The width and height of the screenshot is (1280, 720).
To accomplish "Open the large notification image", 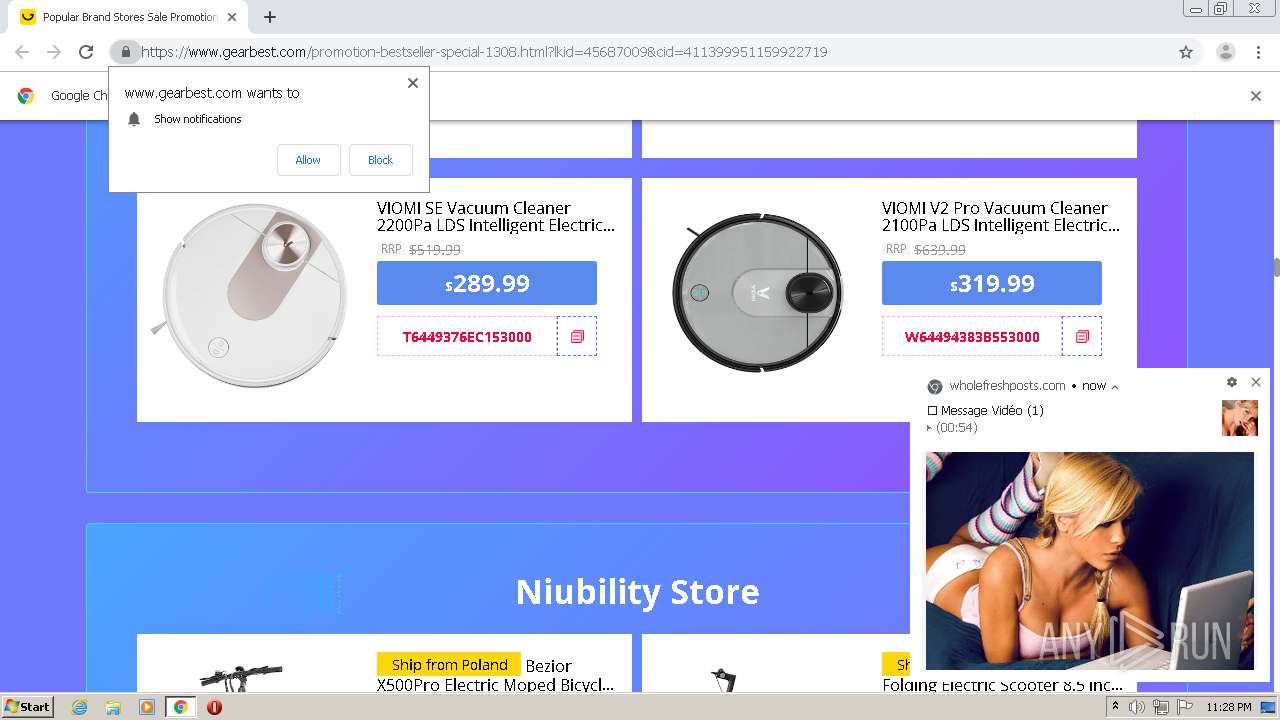I will (x=1090, y=561).
